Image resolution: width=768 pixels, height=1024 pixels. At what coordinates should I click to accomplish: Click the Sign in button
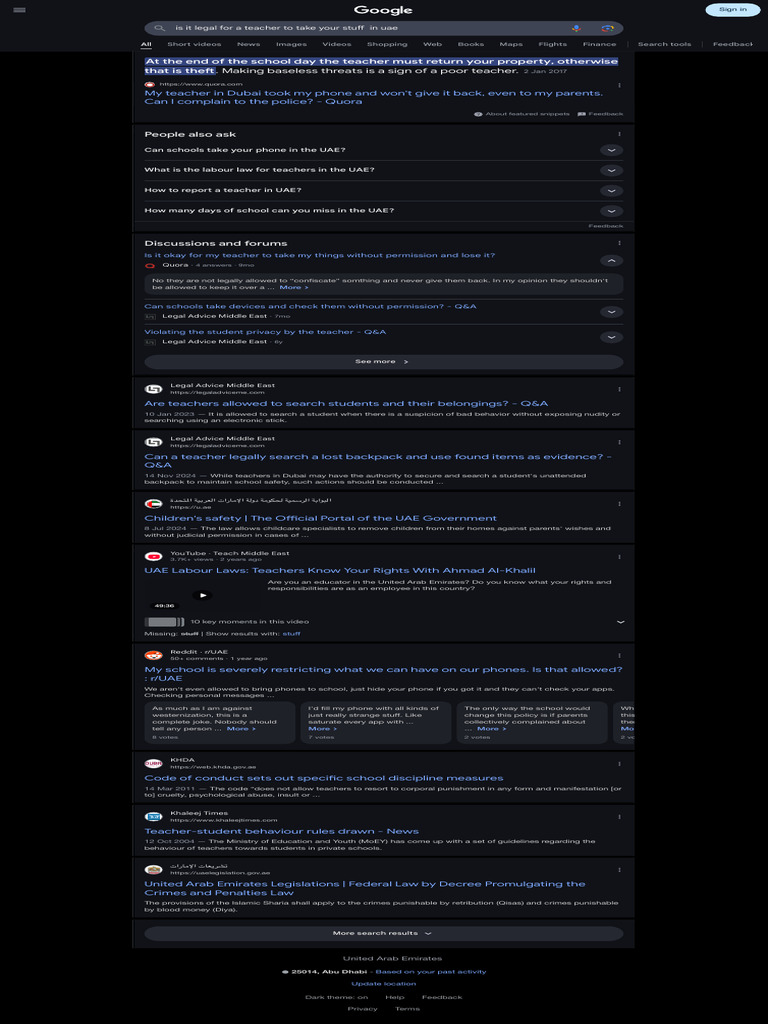point(733,10)
